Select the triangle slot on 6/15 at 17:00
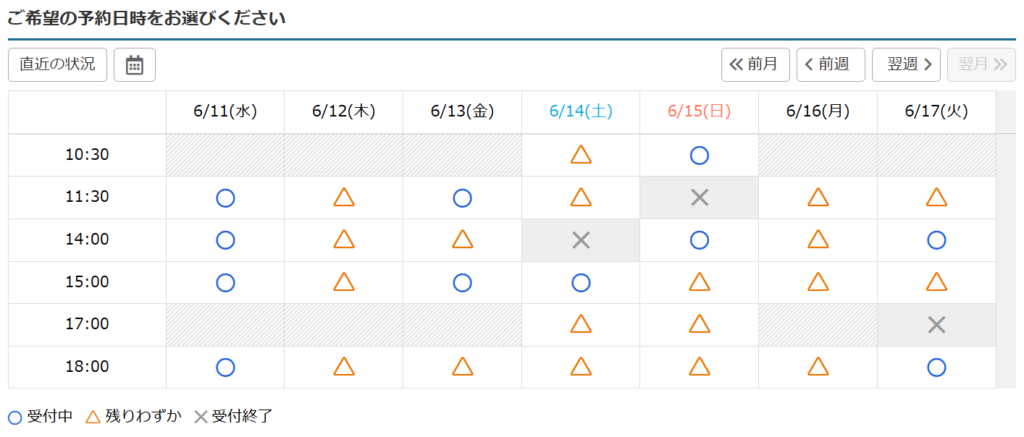 pyautogui.click(x=699, y=324)
